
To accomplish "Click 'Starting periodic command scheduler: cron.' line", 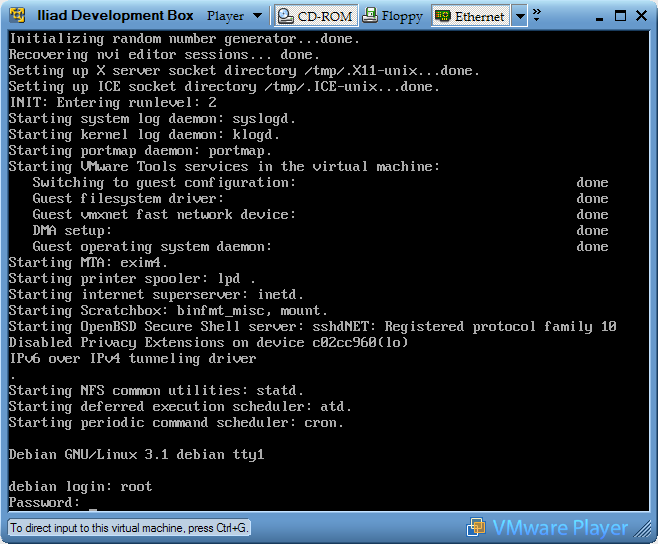I will 176,422.
